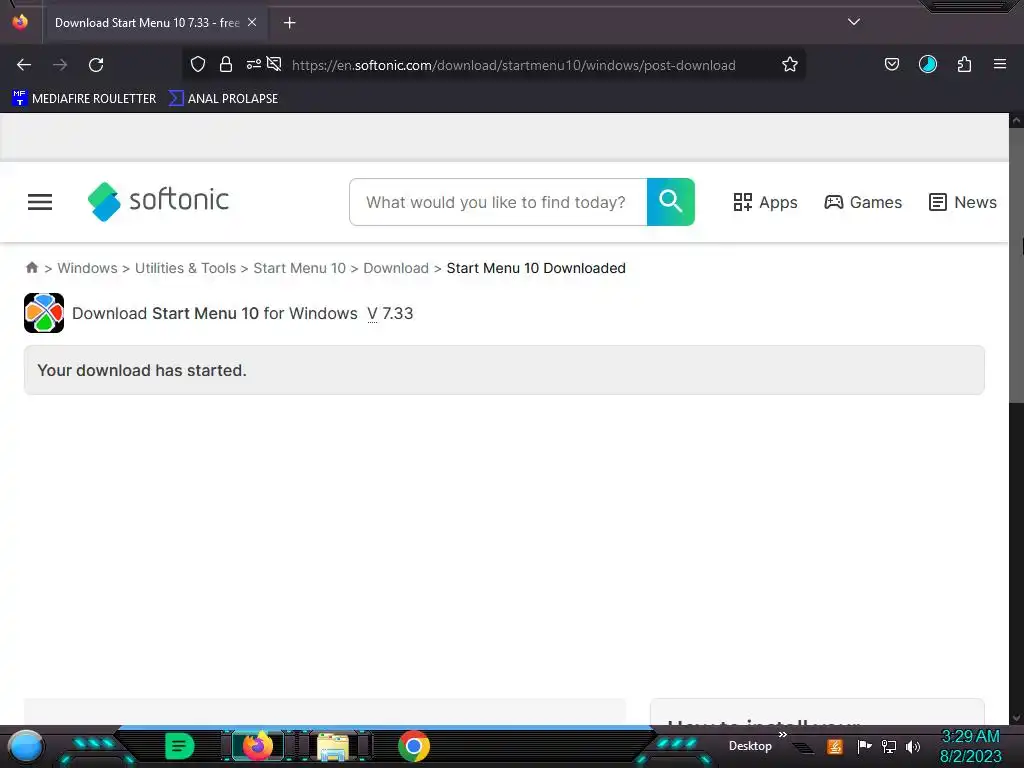Click the blue circular profile extension icon

point(927,64)
